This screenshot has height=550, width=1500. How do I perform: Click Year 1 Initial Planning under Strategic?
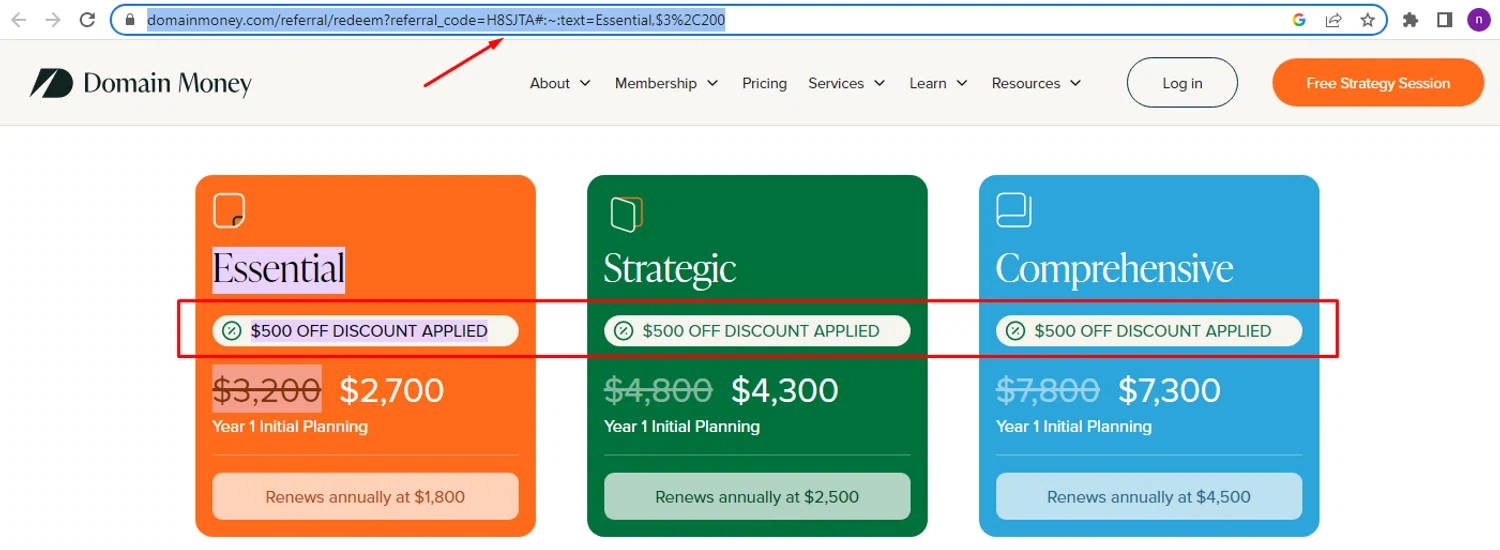pyautogui.click(x=682, y=427)
